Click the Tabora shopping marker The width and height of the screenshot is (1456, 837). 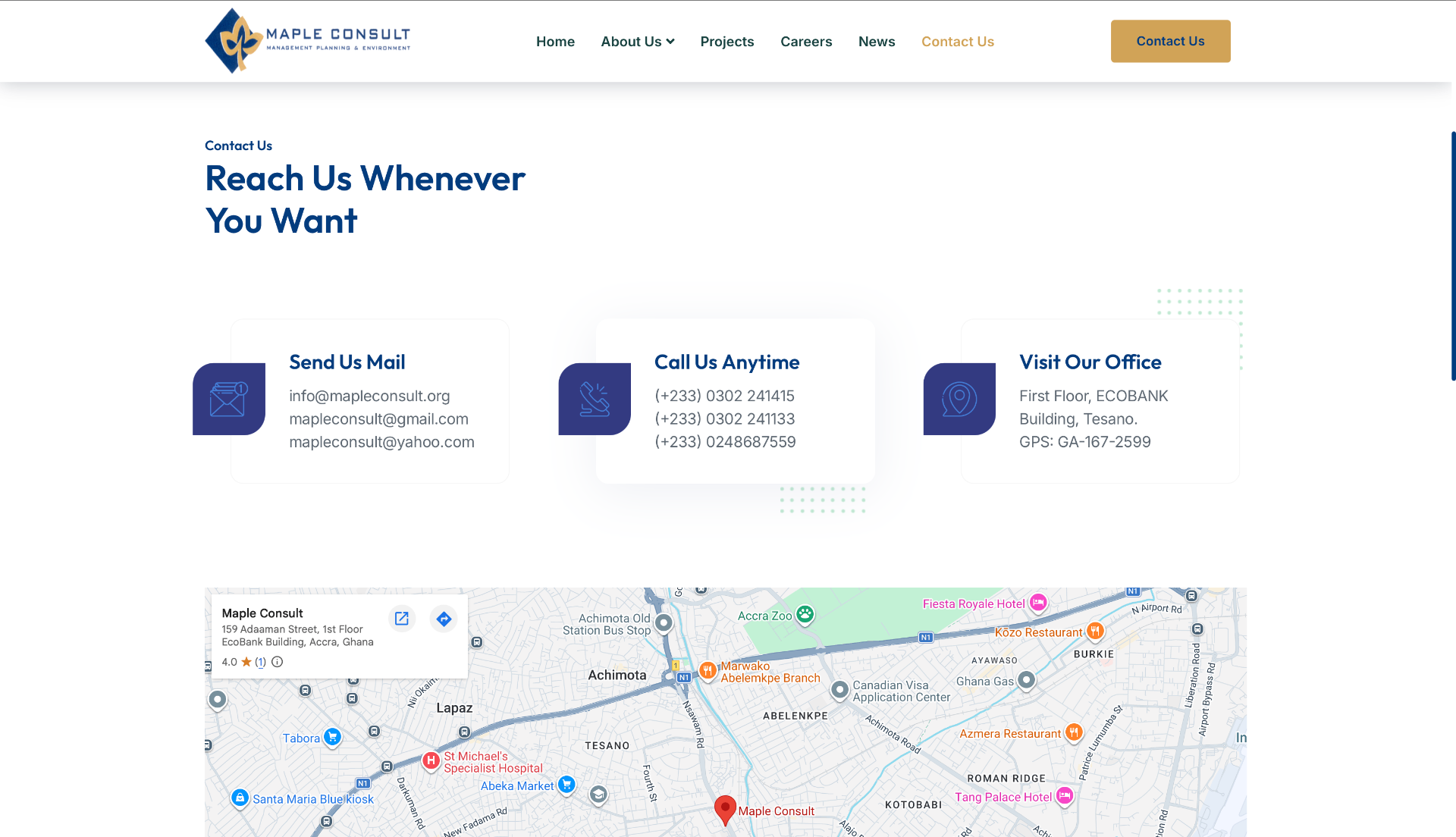click(332, 737)
